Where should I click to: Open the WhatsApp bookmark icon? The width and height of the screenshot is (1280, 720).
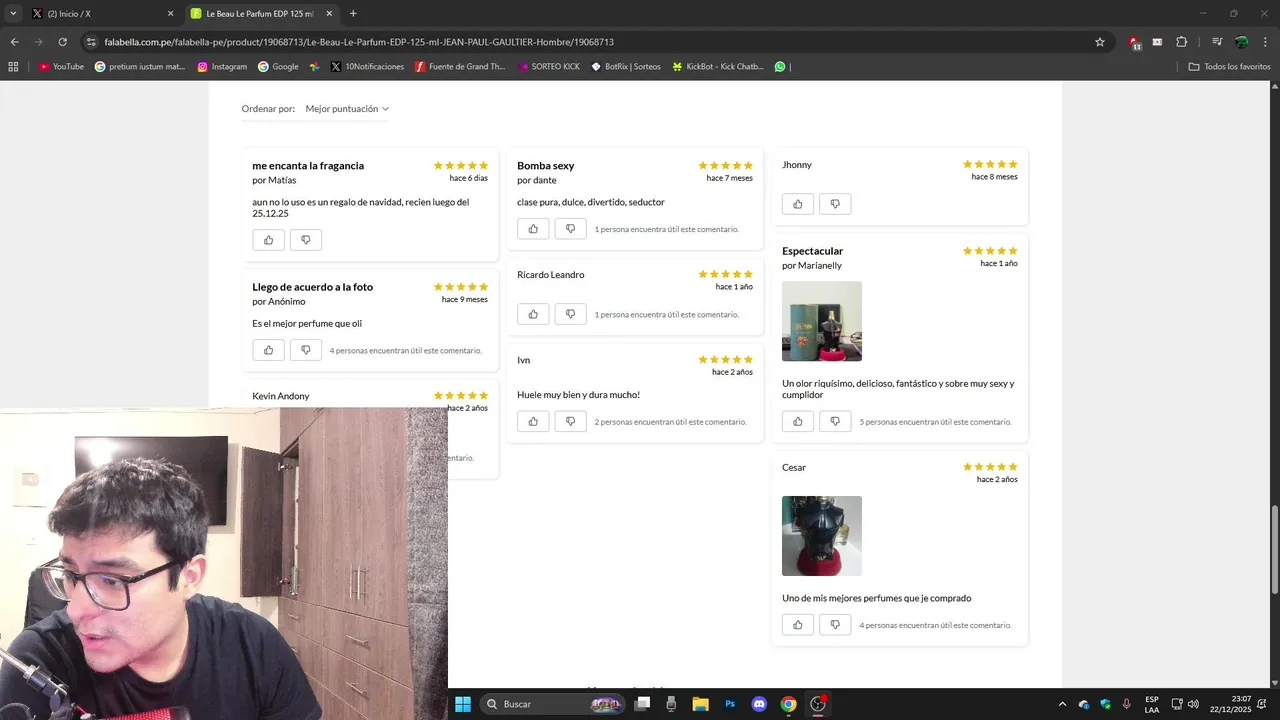click(780, 67)
